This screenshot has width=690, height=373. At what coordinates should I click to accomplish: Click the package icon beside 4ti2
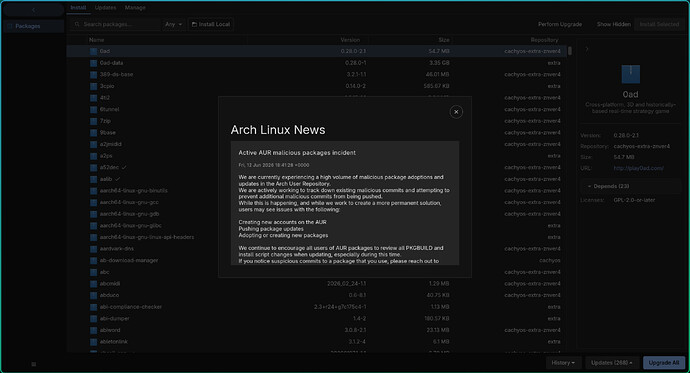point(93,98)
